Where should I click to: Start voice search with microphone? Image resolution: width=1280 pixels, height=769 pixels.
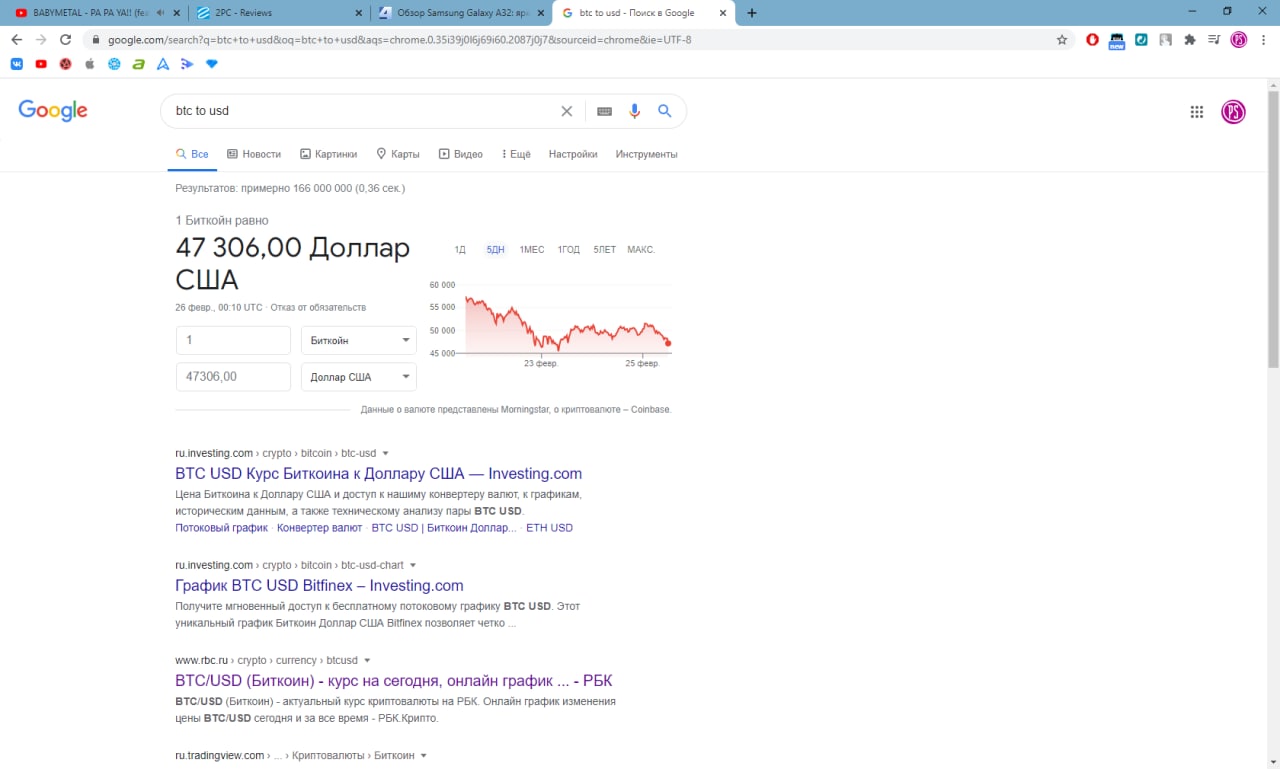pos(634,111)
